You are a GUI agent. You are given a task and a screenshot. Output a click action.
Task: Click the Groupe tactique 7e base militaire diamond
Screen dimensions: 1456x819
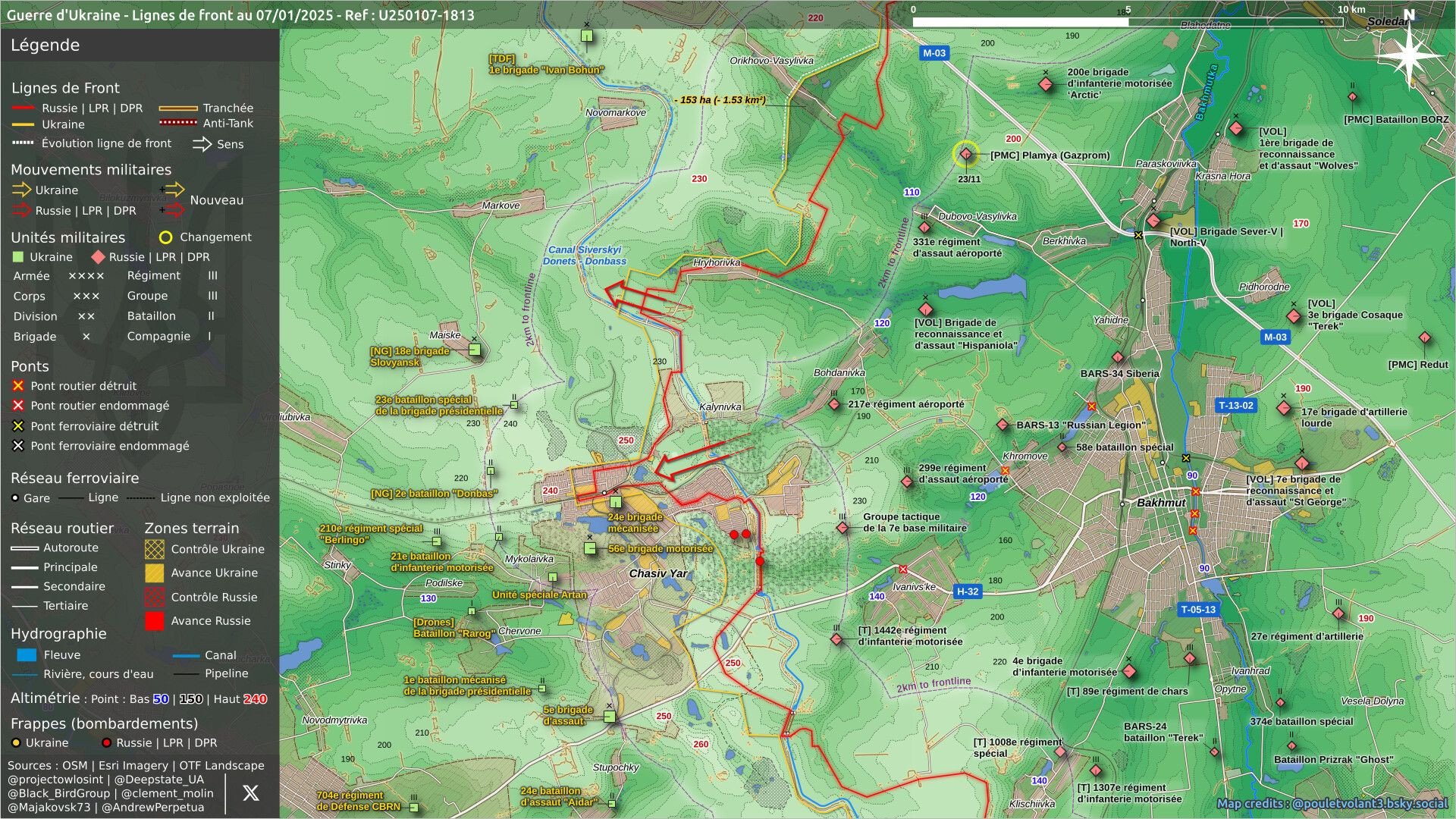pyautogui.click(x=843, y=528)
